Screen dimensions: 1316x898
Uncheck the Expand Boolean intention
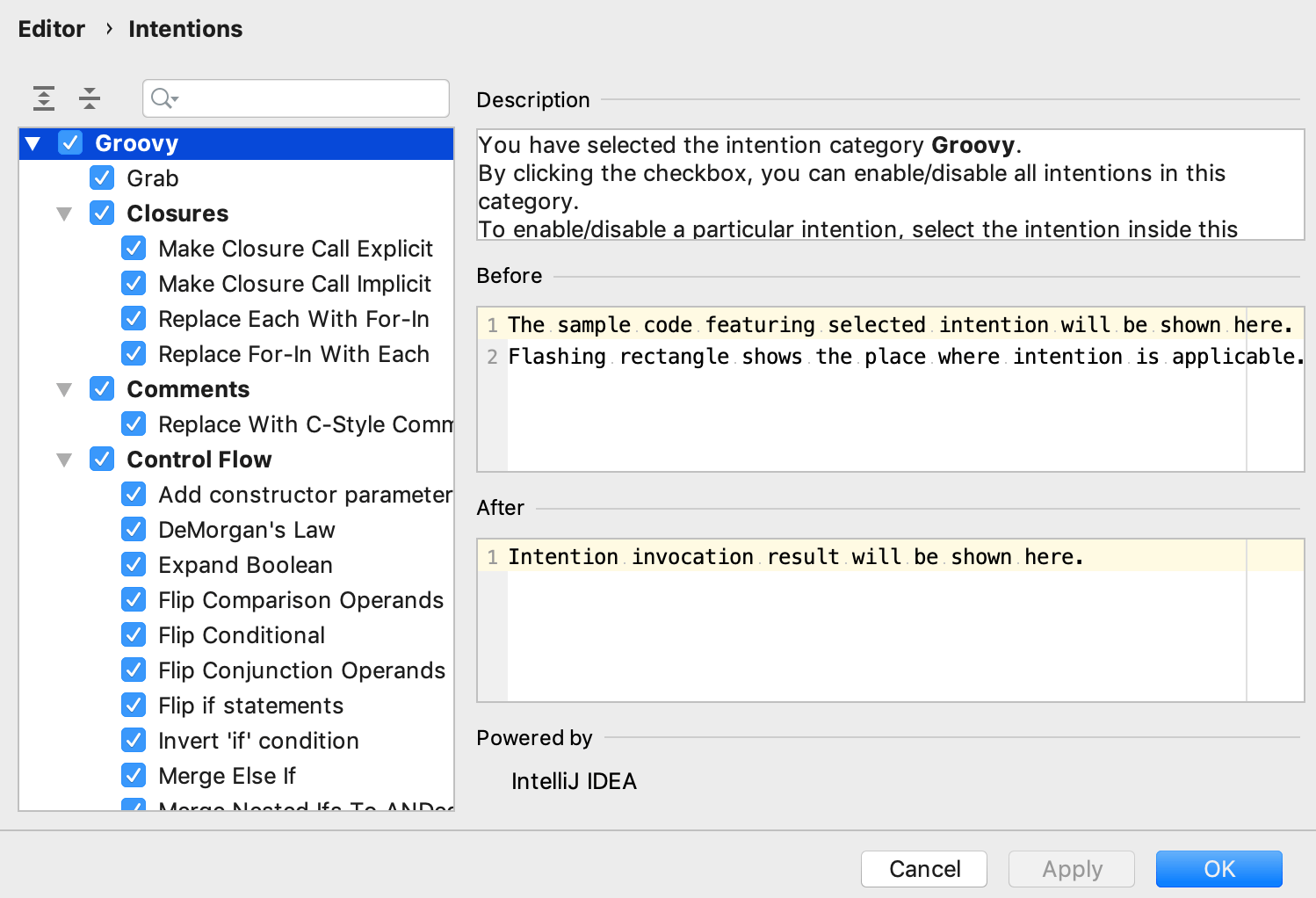pos(134,564)
